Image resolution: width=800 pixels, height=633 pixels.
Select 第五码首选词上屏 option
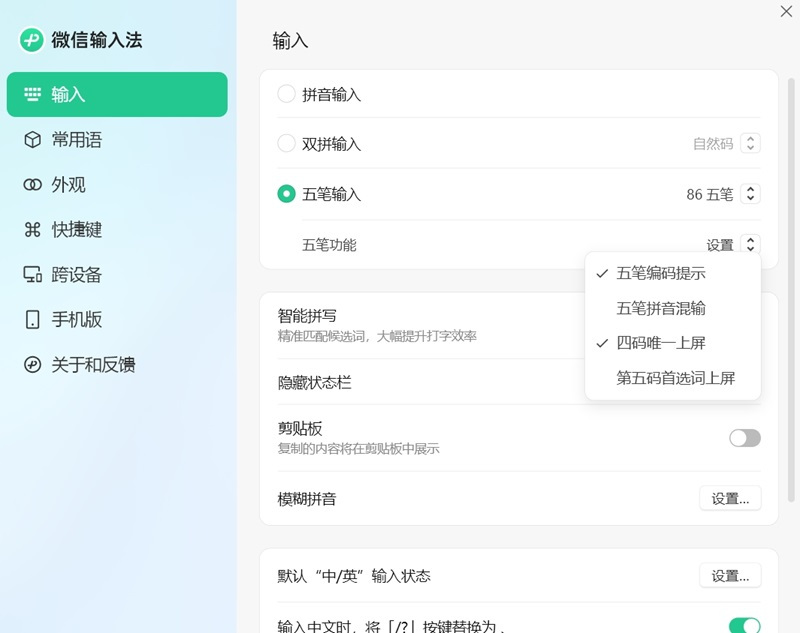click(x=673, y=378)
